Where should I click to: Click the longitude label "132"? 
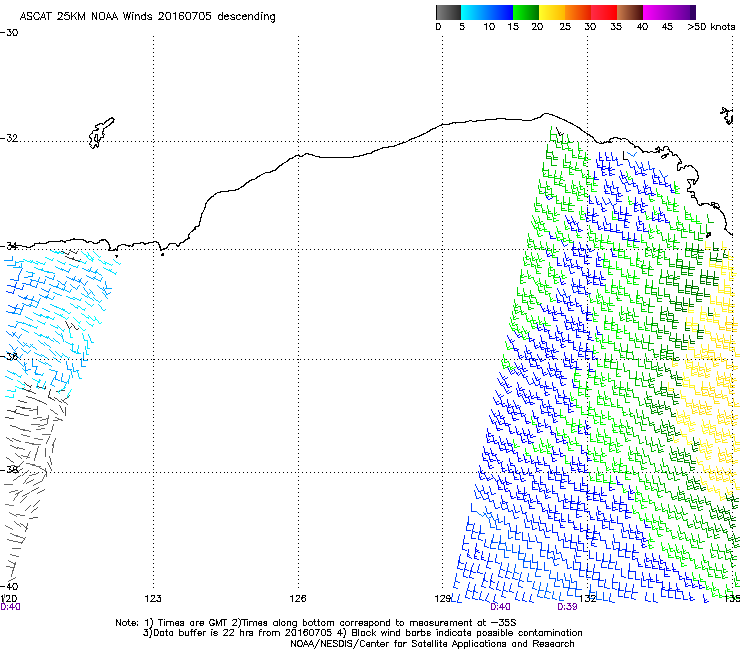588,599
